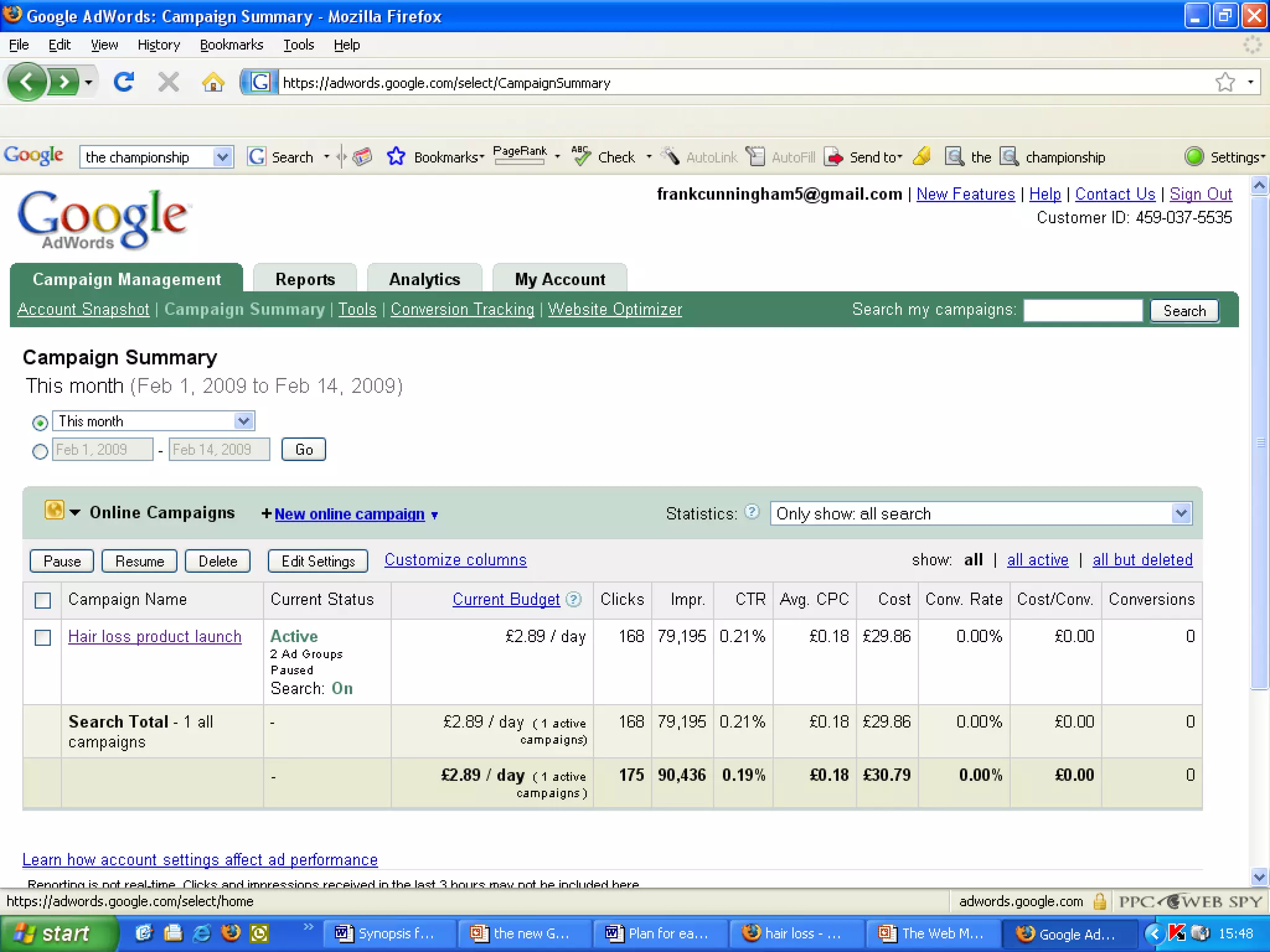Click the Statistics help question-mark icon
Viewport: 1270px width, 952px height.
pyautogui.click(x=752, y=512)
